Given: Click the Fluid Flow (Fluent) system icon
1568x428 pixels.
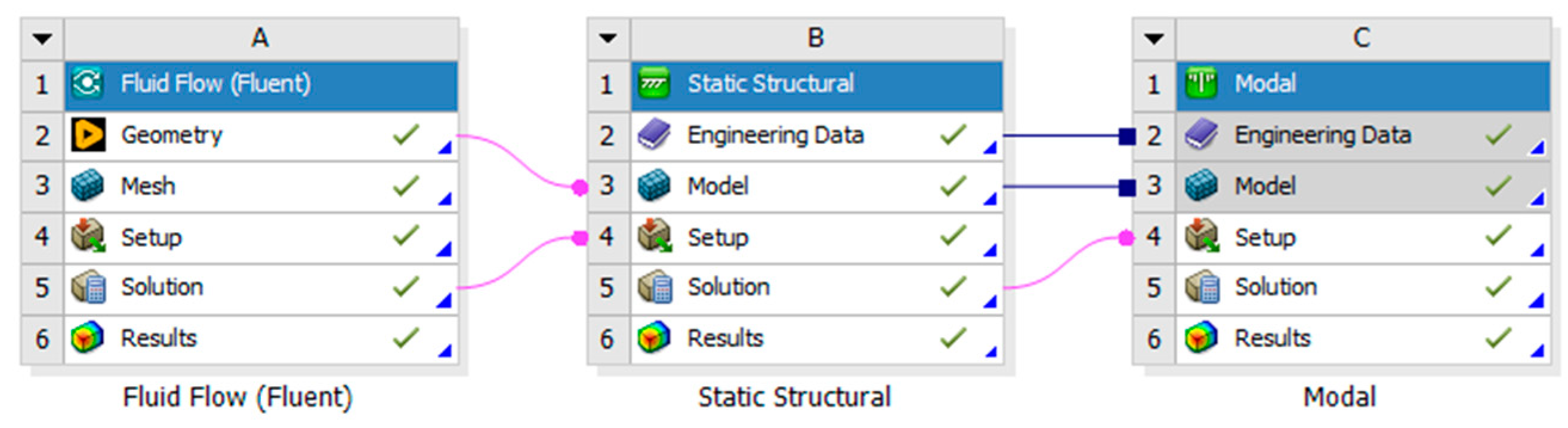Looking at the screenshot, I should (87, 84).
